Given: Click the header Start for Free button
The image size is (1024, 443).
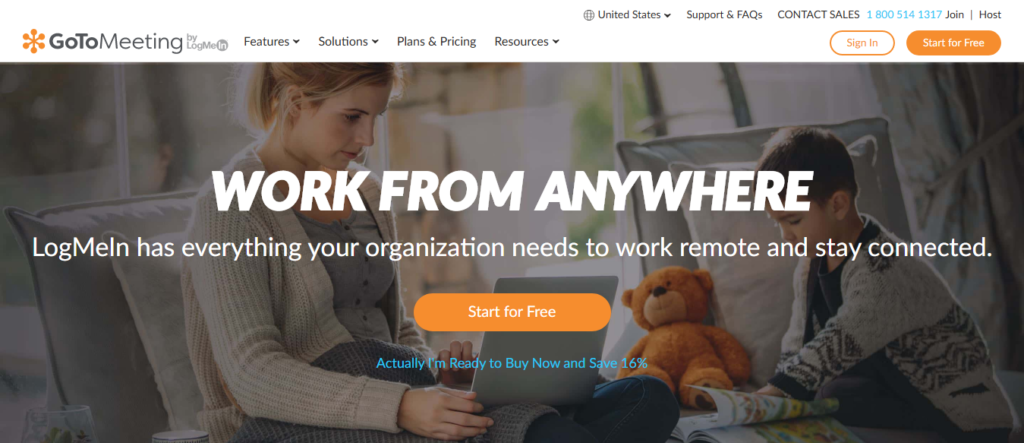Looking at the screenshot, I should tap(953, 42).
